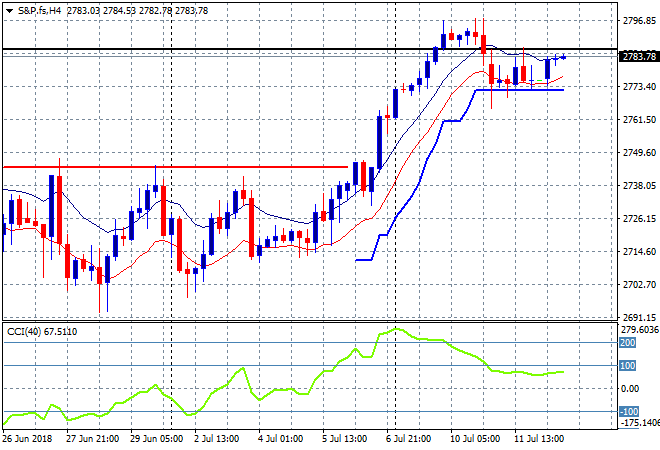The height and width of the screenshot is (450, 660).
Task: Click the 279.6036 CCI scale maximum
Action: point(640,330)
